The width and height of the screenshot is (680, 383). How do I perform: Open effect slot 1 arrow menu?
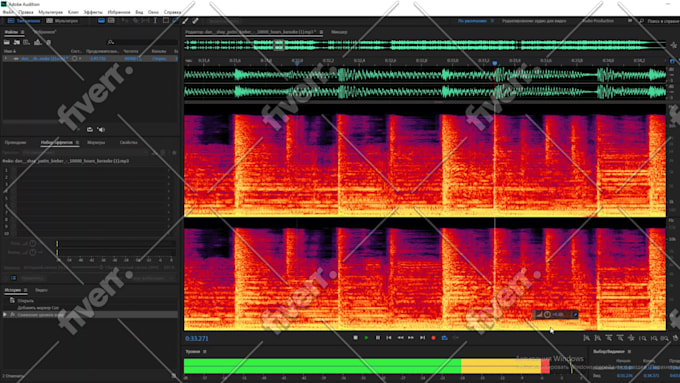pyautogui.click(x=169, y=170)
